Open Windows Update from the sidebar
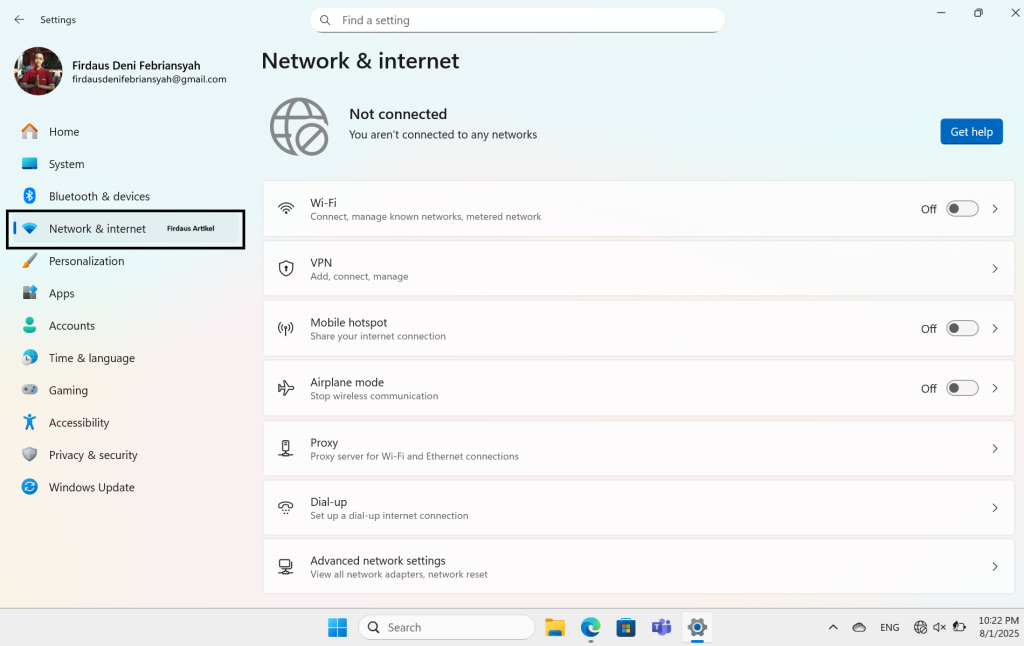This screenshot has width=1024, height=646. point(92,487)
